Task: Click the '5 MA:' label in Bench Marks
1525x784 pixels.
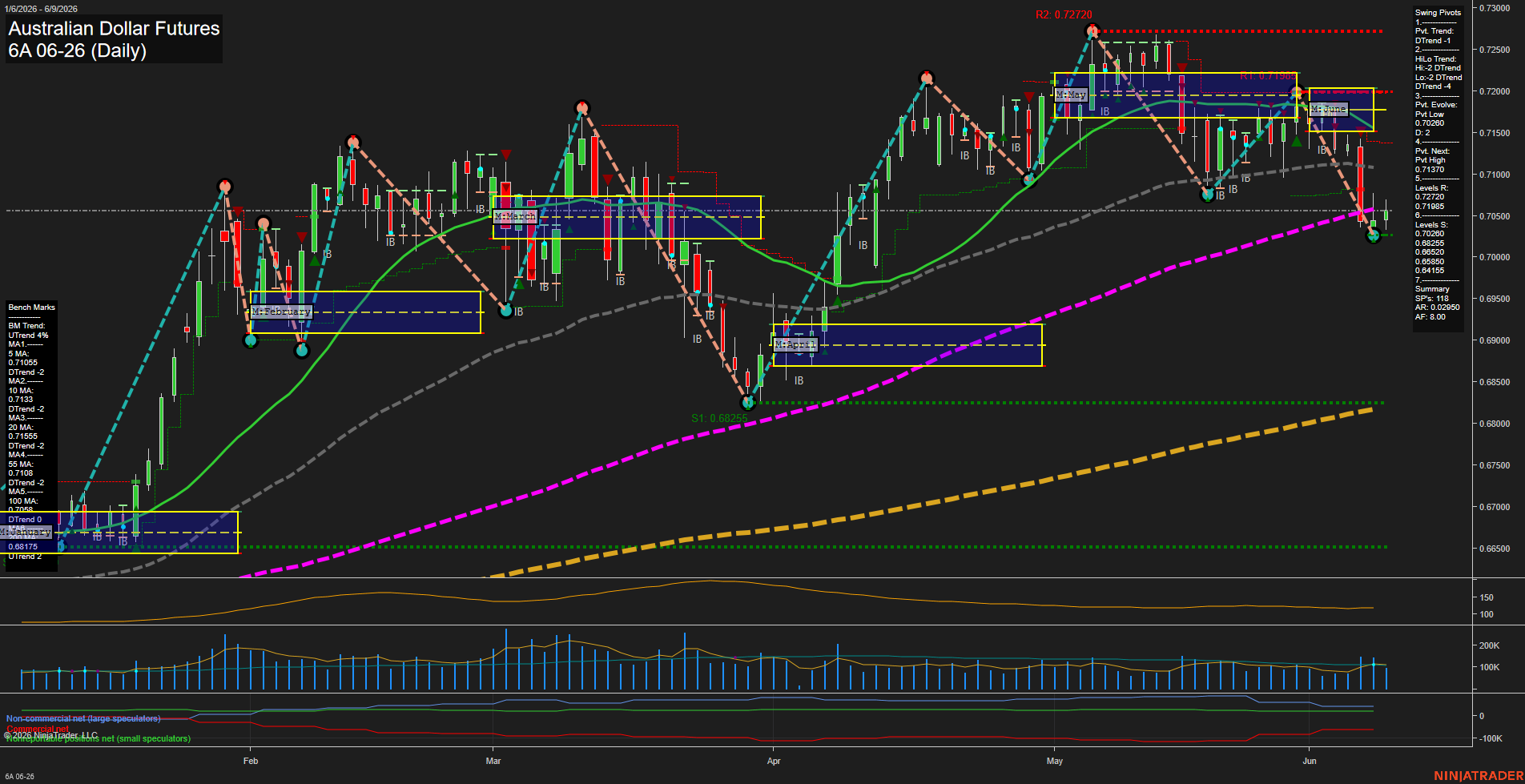Action: tap(18, 353)
